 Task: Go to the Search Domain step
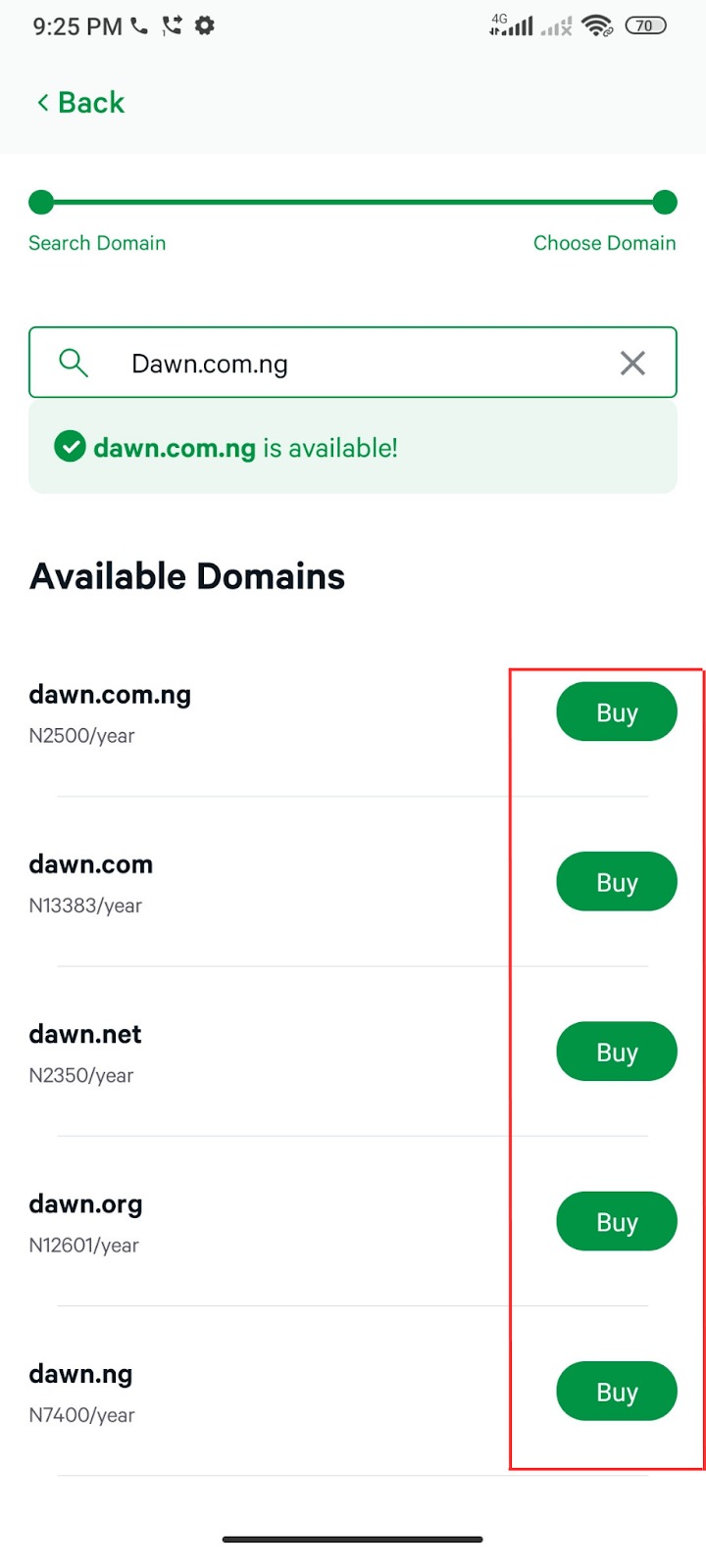point(97,243)
